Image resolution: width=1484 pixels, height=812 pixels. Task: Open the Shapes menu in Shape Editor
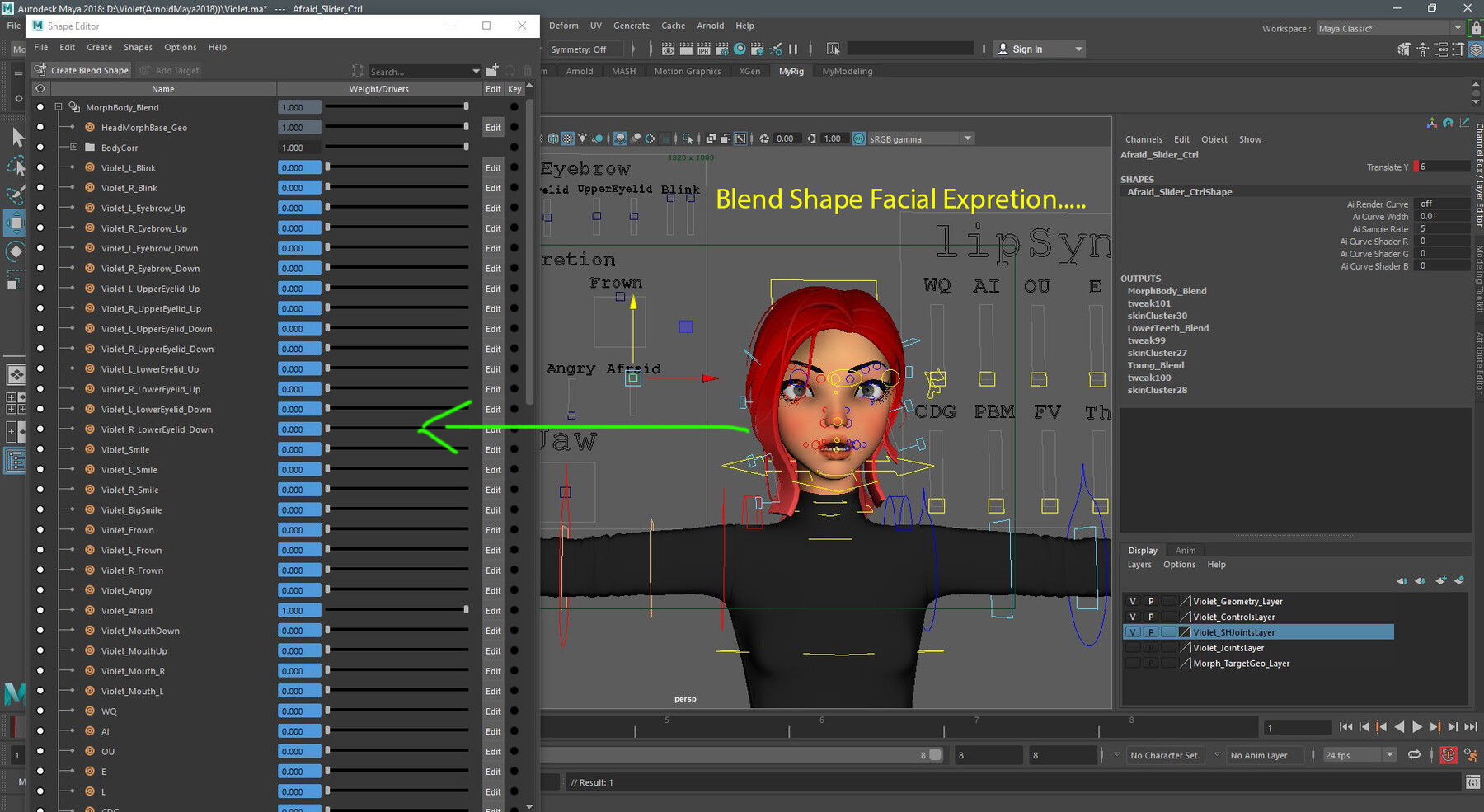coord(138,48)
